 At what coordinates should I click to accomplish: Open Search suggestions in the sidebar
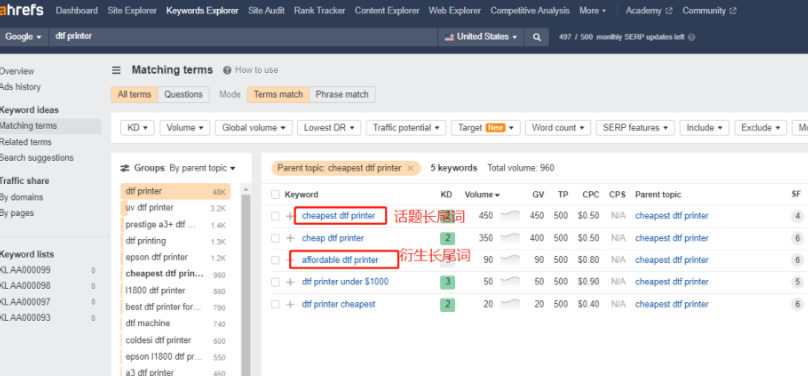(x=37, y=158)
